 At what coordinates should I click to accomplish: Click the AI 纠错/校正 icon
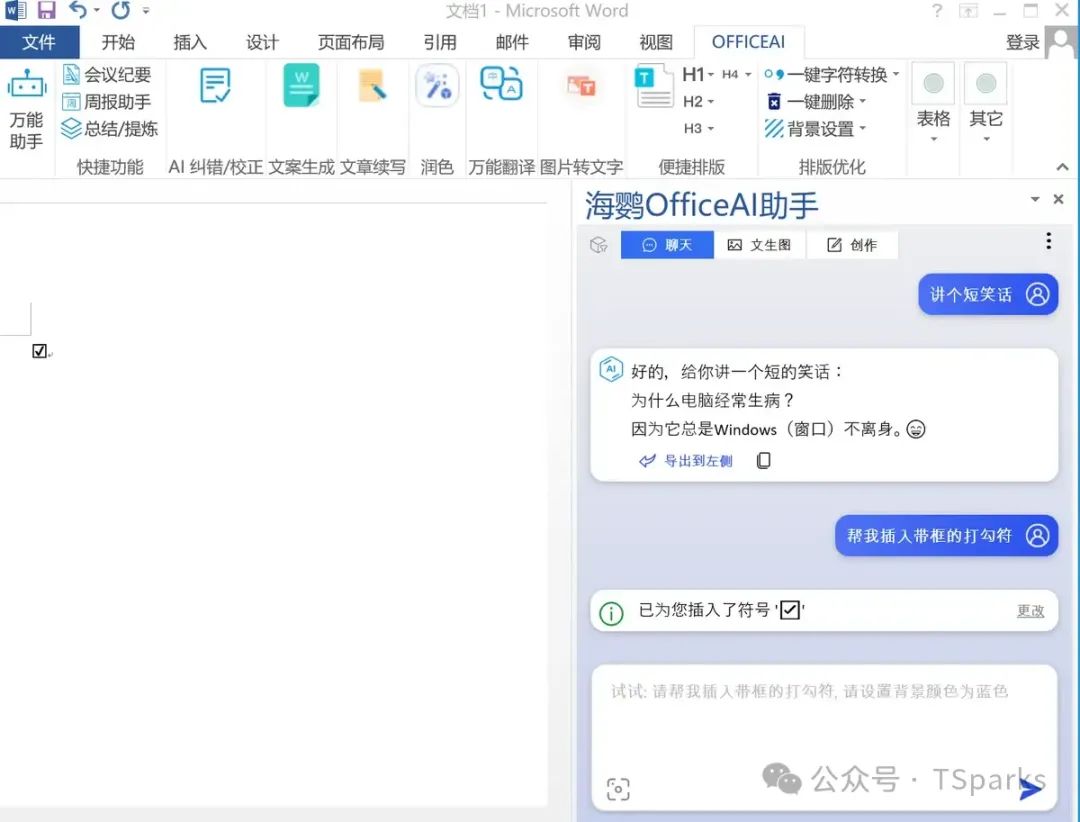(215, 85)
